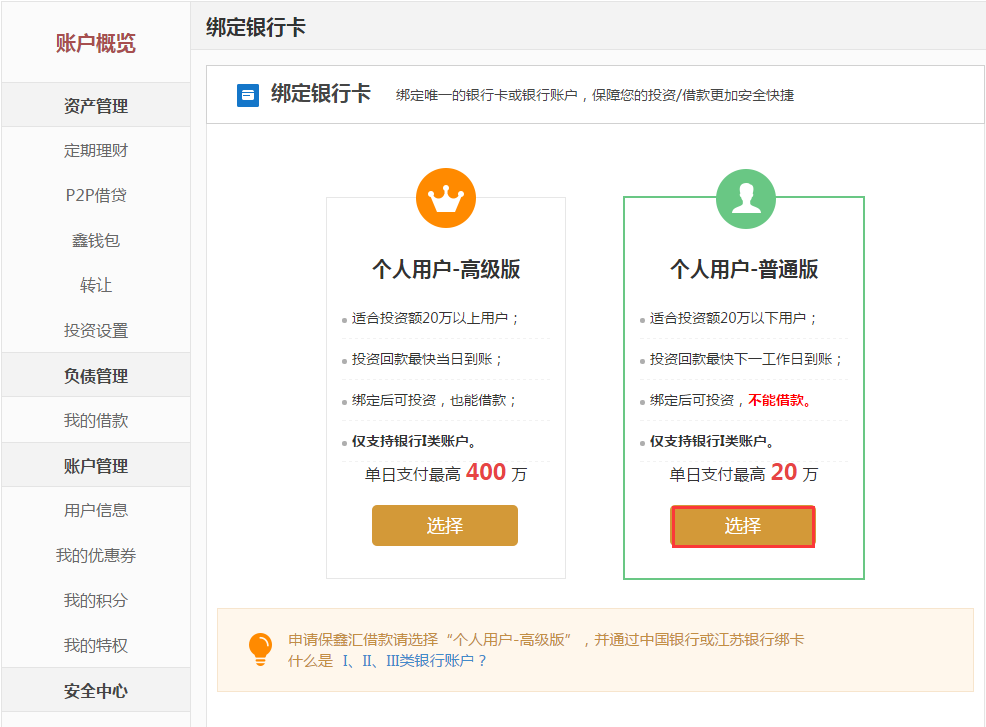986x727 pixels.
Task: Choose the 个人用户-高级版 选择 button
Action: click(445, 525)
